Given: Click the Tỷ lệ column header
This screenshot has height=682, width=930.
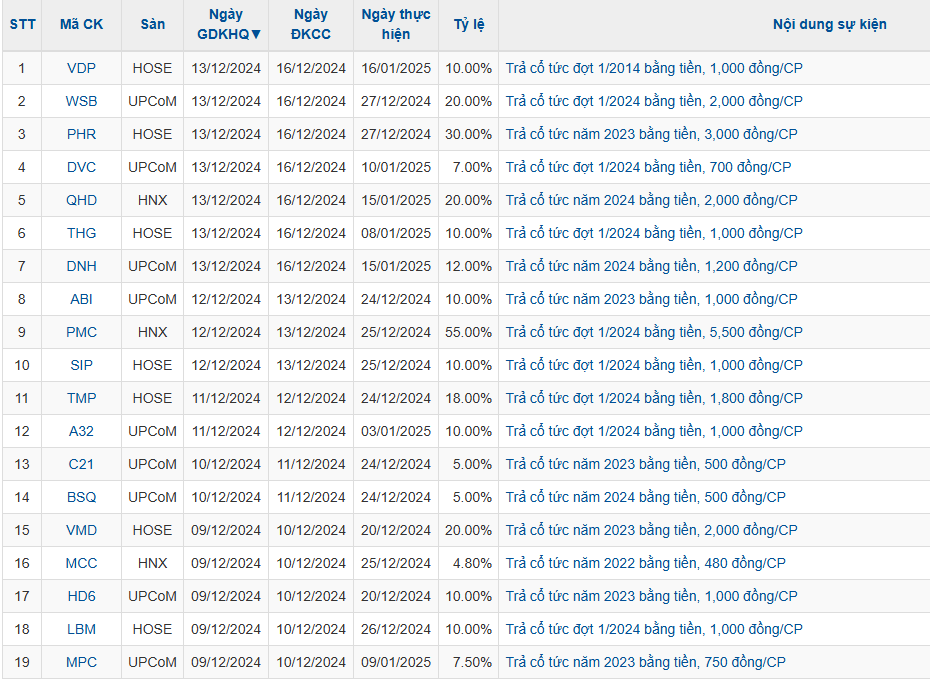Looking at the screenshot, I should (x=468, y=25).
